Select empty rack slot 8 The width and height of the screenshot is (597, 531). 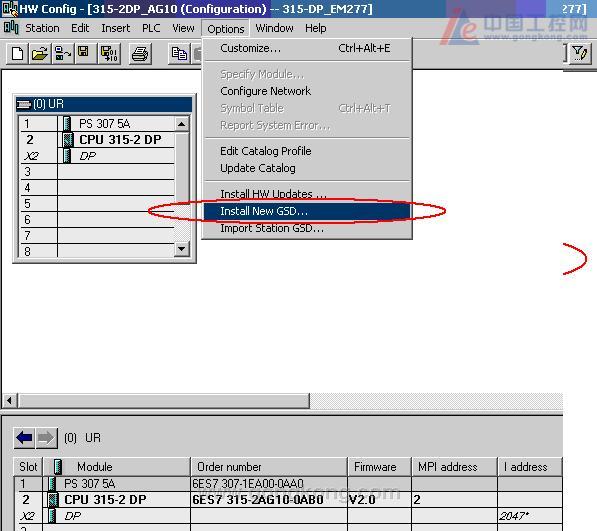point(97,251)
